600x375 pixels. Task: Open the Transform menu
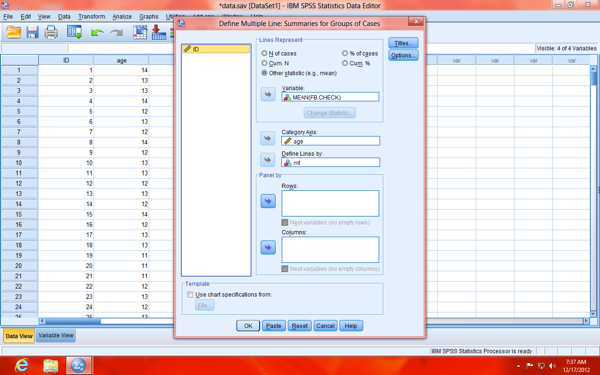click(x=91, y=16)
